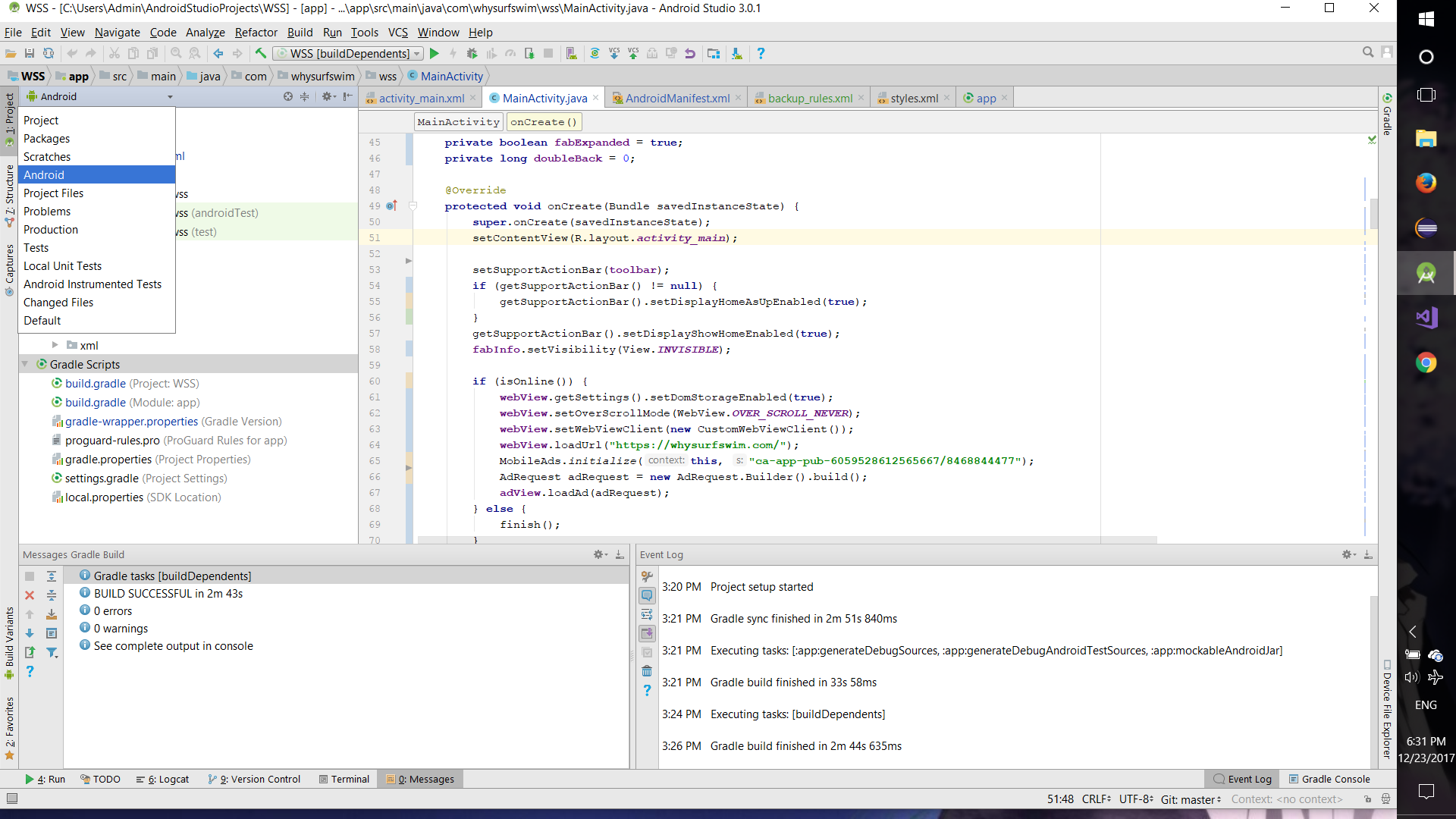This screenshot has width=1456, height=819.
Task: Collapse the Gradle Scripts tree node
Action: tap(25, 365)
